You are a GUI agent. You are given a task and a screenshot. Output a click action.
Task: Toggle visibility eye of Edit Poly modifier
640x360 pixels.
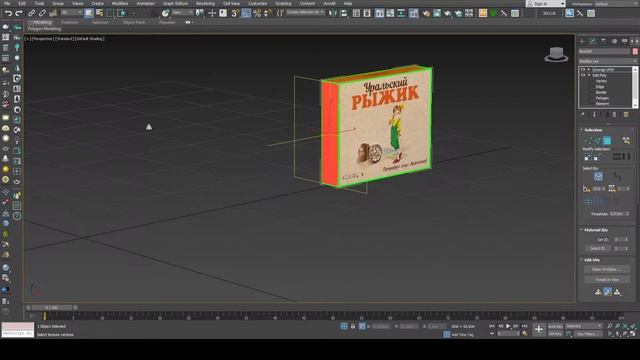point(583,76)
